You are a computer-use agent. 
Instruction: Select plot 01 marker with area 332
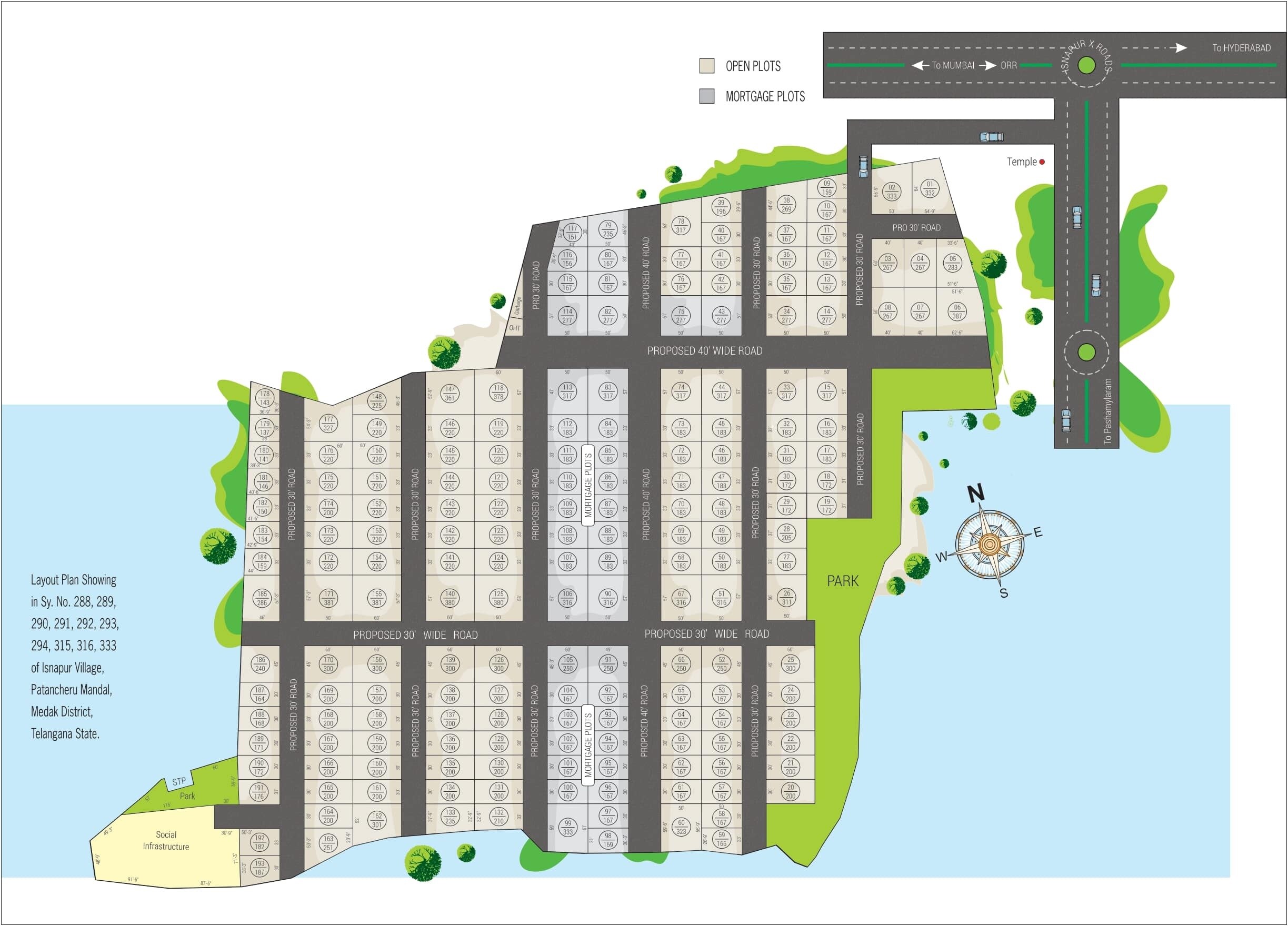point(930,188)
